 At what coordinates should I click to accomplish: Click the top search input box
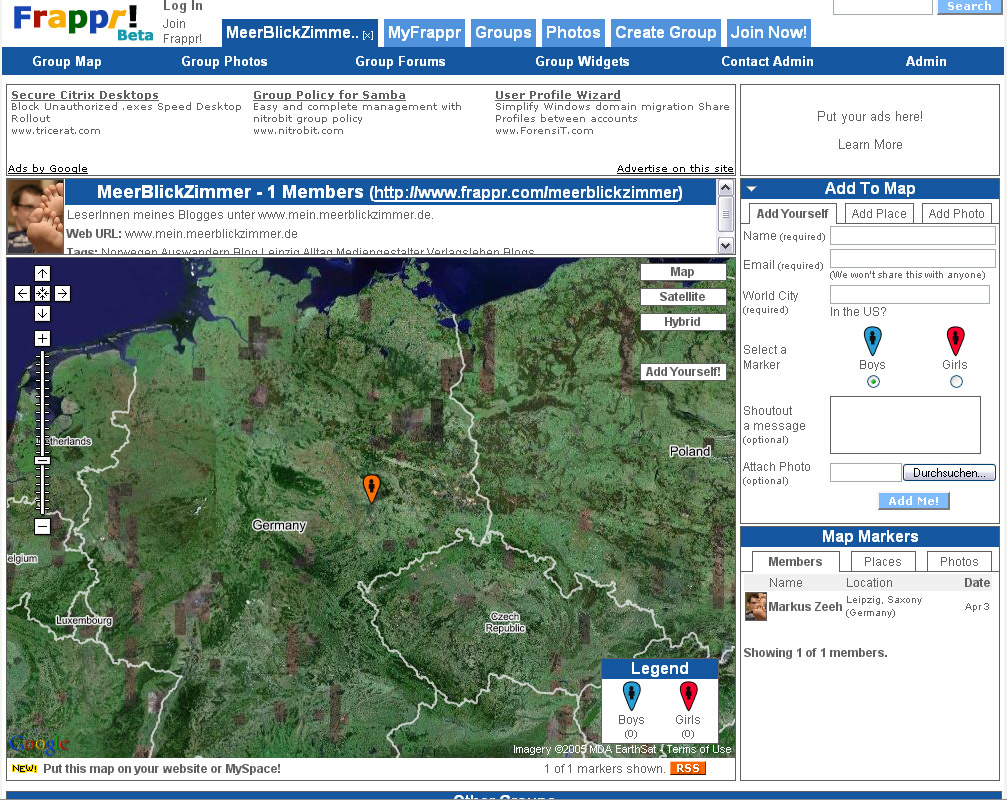882,6
